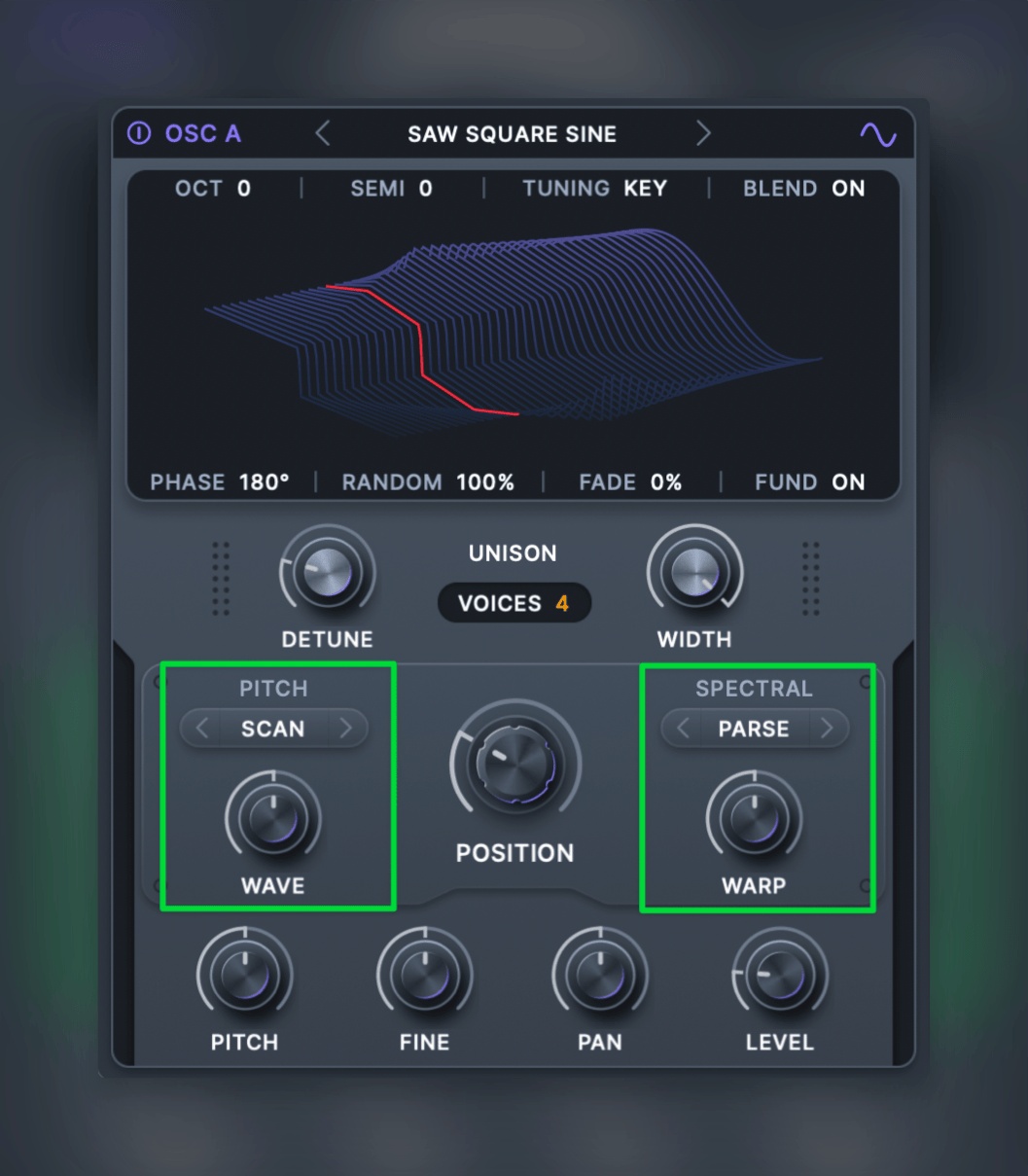
Task: Select previous PITCH mode before SCAN
Action: [202, 729]
